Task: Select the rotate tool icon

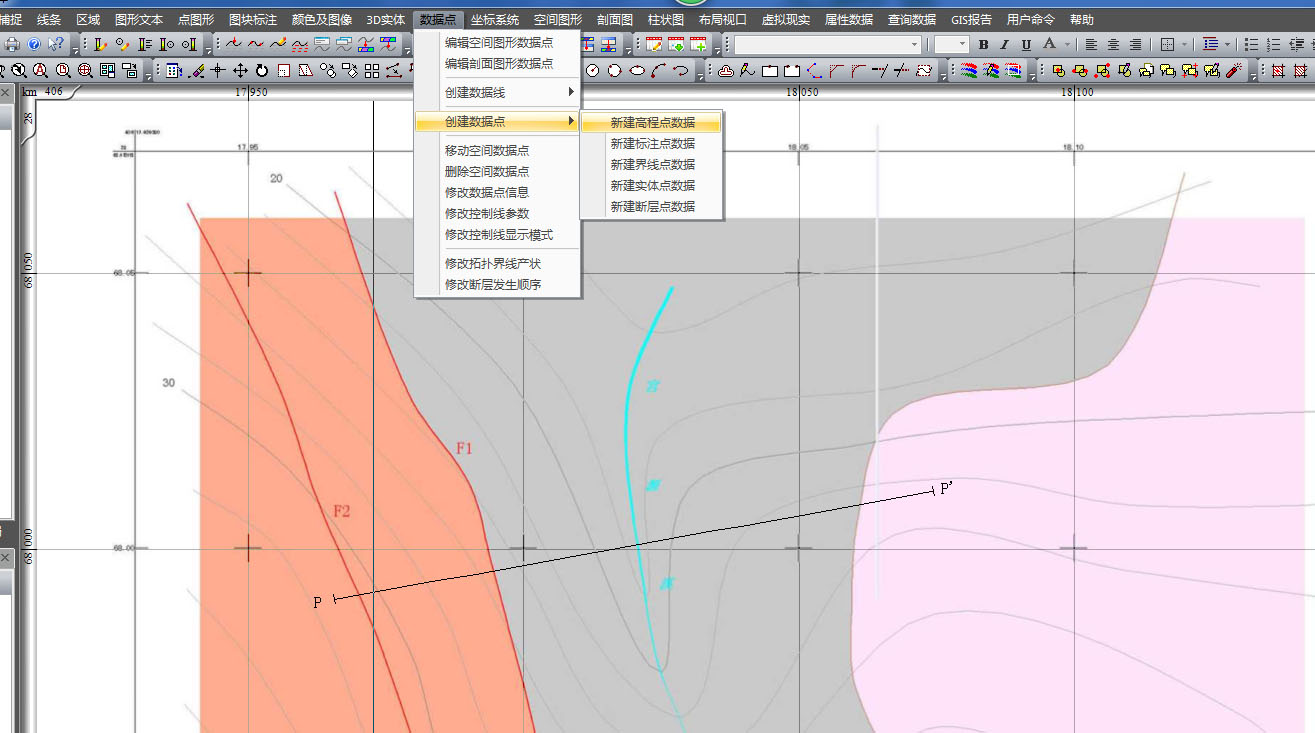Action: pos(262,71)
